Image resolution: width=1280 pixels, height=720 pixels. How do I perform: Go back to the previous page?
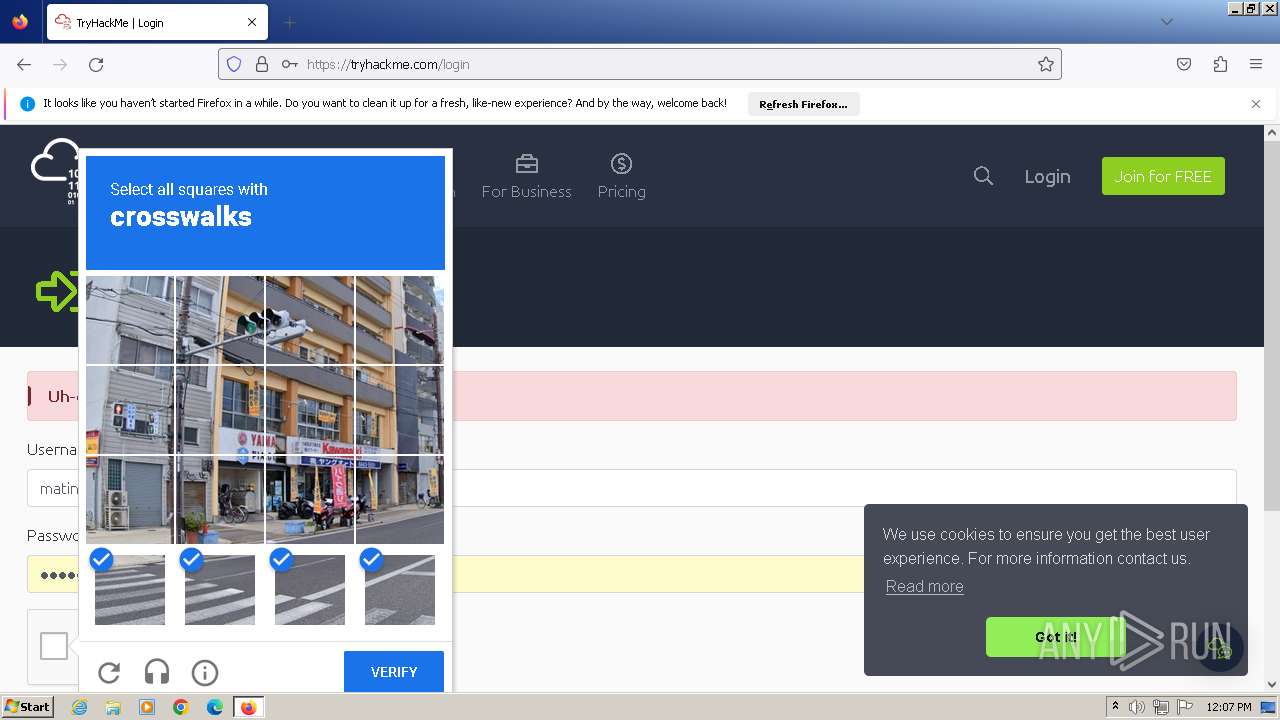[24, 64]
